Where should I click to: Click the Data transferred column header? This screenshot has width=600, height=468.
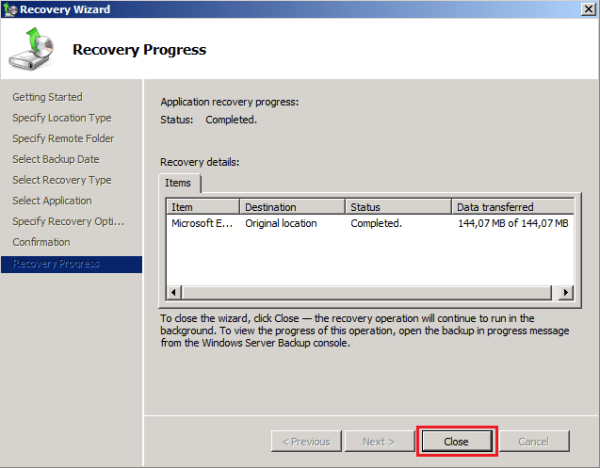513,207
